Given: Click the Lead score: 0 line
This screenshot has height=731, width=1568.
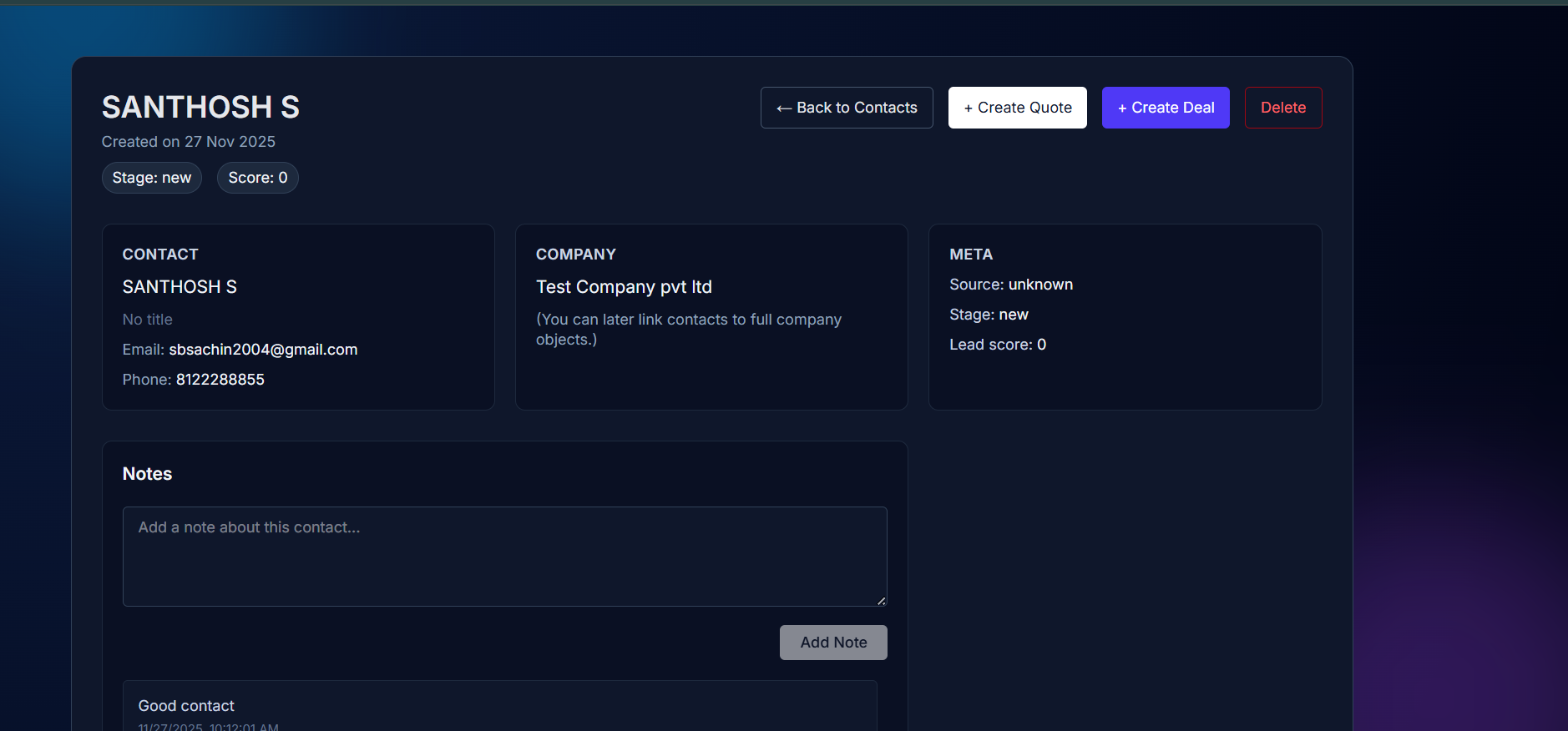Looking at the screenshot, I should 998,345.
